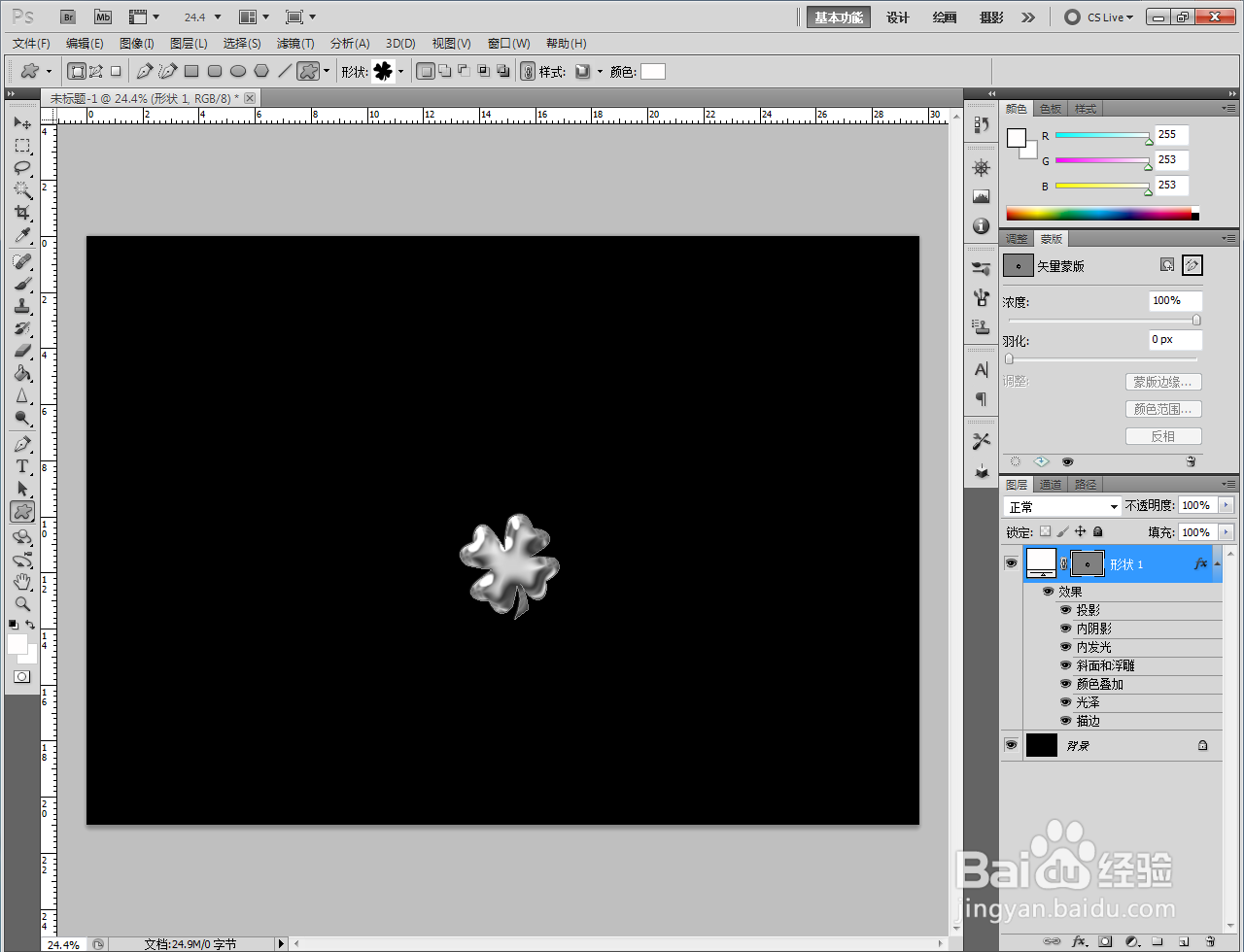Launch Adobe Bridge
1244x952 pixels.
67,17
